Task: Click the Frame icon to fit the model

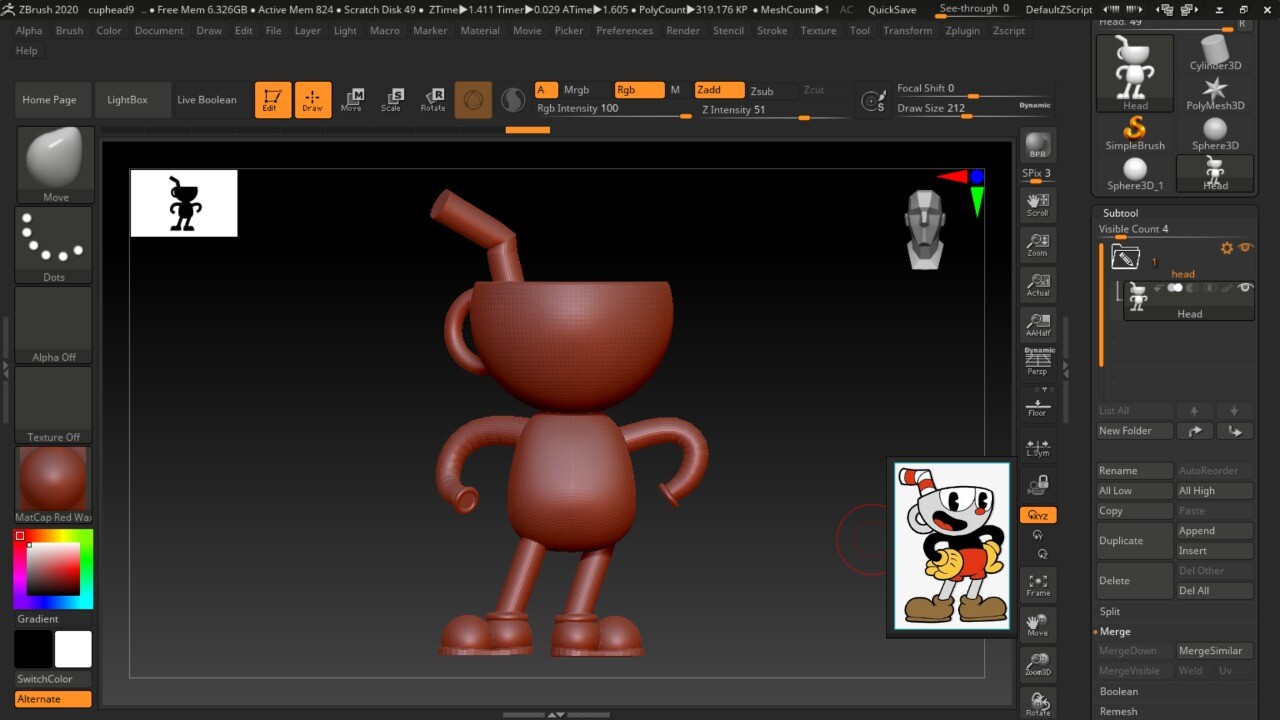Action: [1037, 580]
